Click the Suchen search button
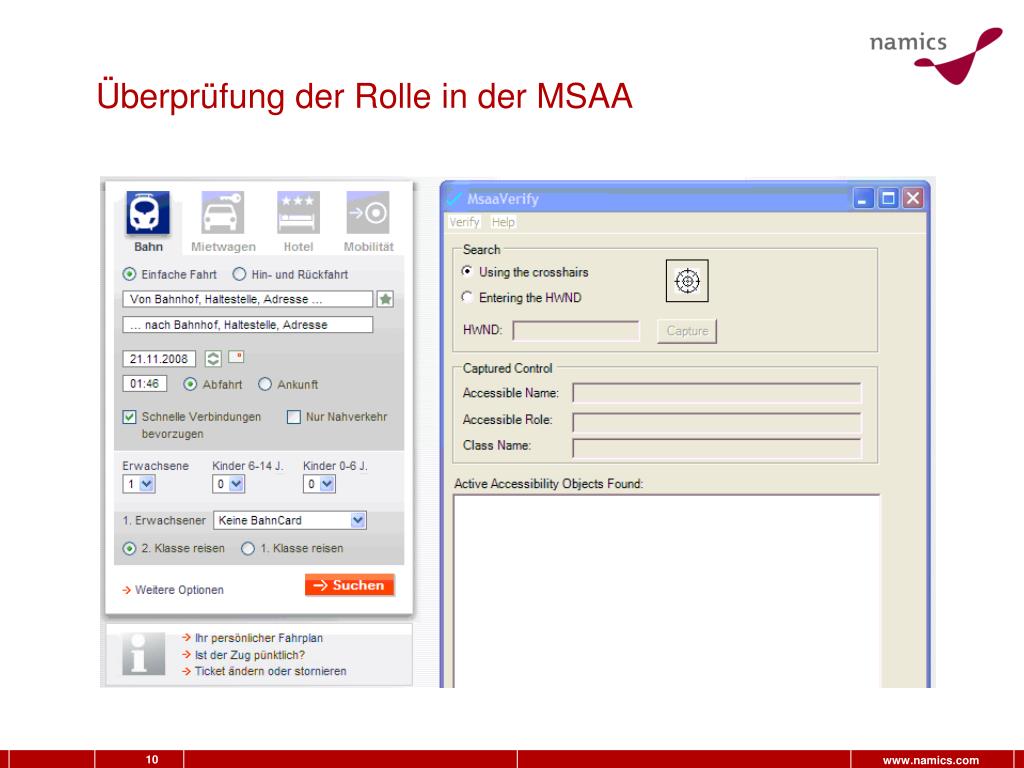 349,585
